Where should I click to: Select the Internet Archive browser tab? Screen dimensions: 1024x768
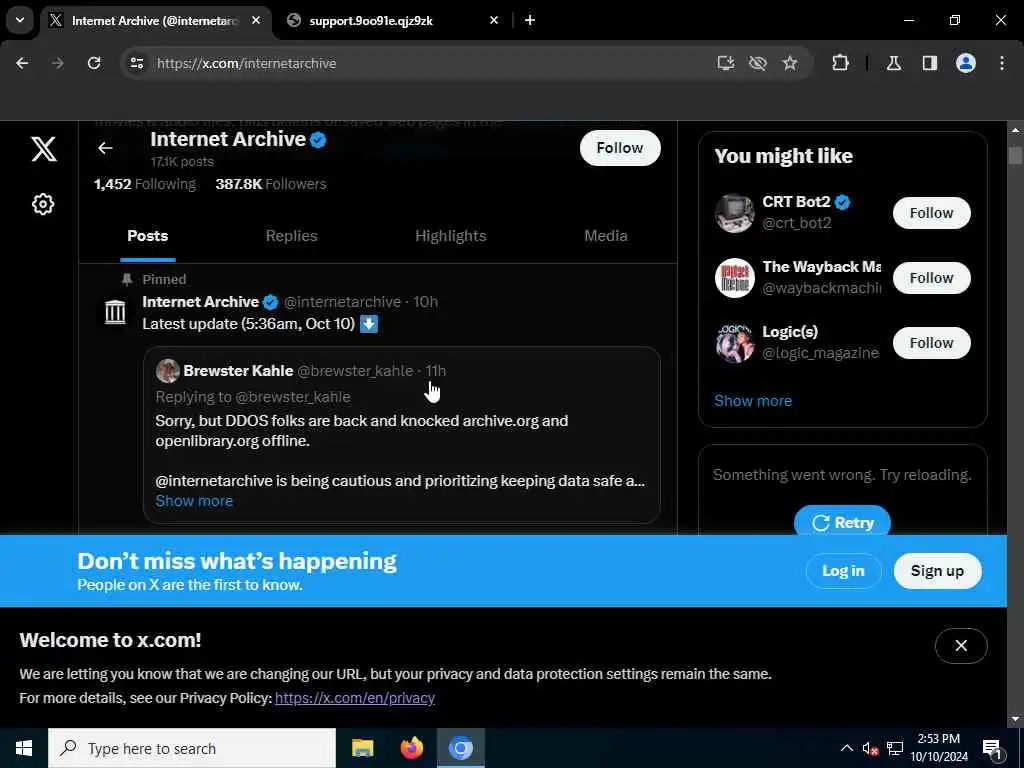[157, 20]
